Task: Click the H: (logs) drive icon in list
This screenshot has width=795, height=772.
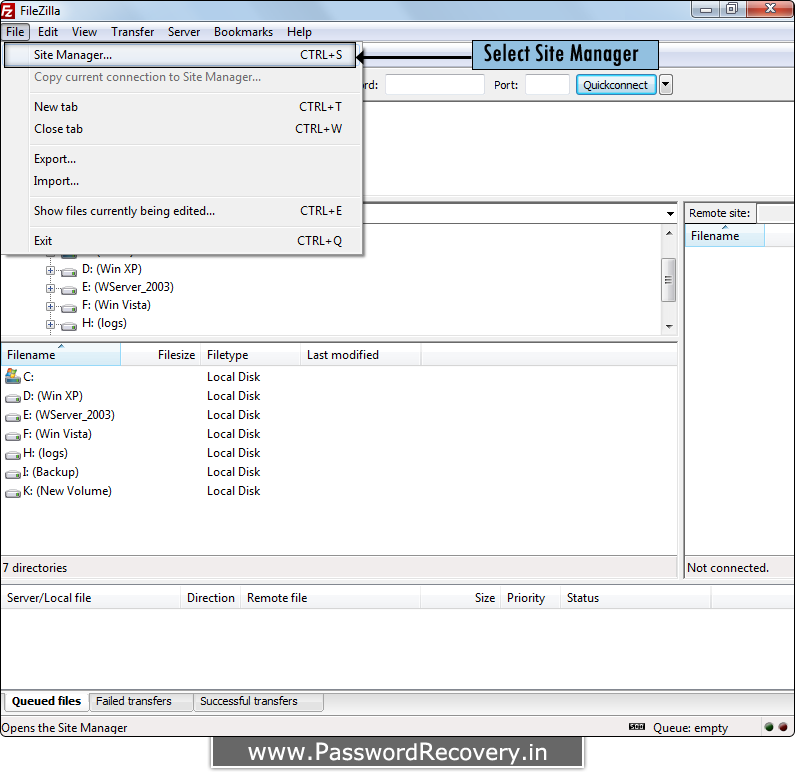Action: pyautogui.click(x=13, y=455)
